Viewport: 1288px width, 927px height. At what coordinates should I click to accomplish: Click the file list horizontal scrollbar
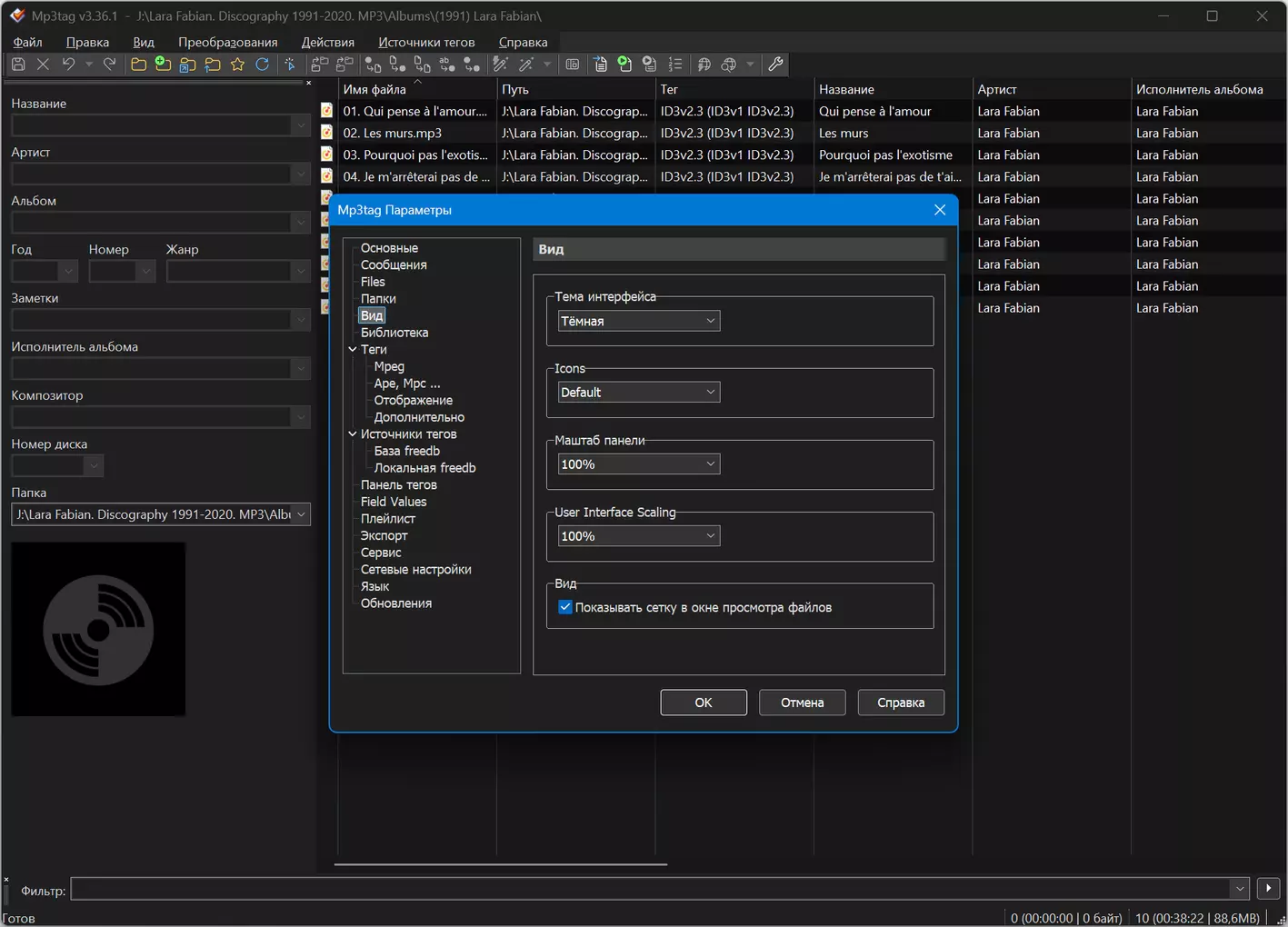(501, 864)
